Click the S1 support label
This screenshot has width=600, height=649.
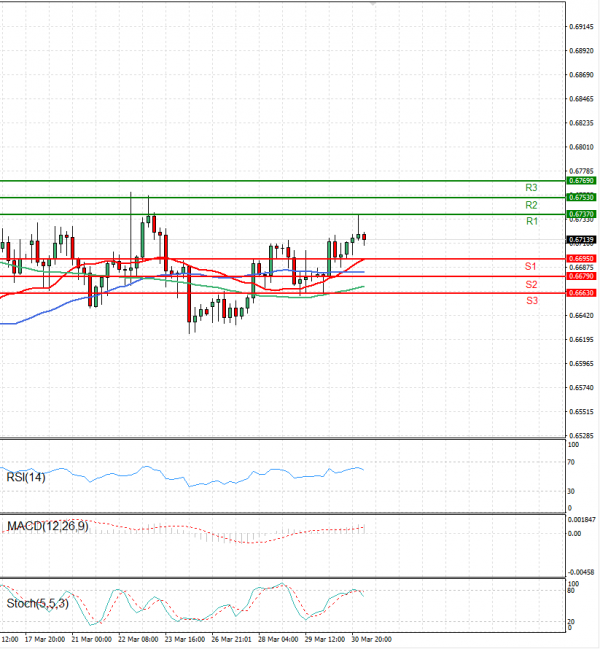coord(530,267)
